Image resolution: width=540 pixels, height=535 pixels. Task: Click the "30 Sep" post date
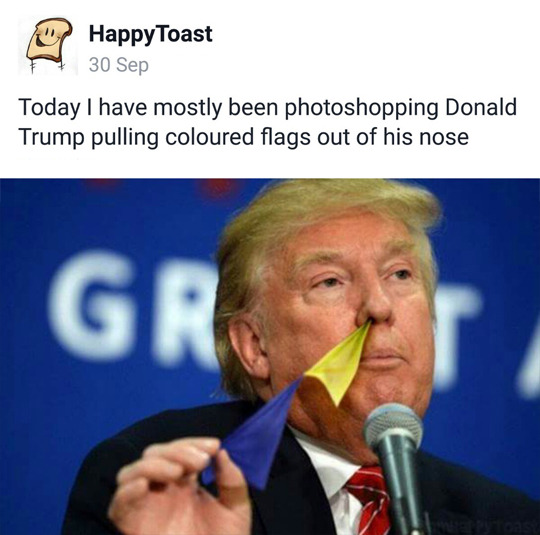(119, 65)
